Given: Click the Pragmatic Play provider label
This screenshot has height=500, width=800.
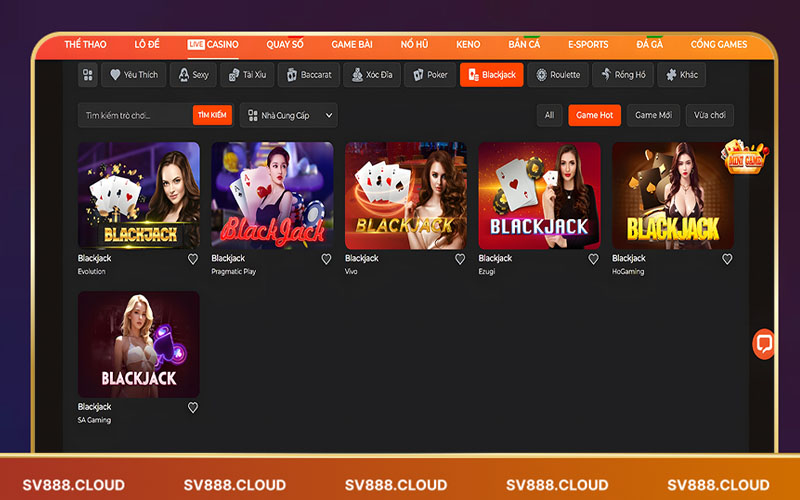Looking at the screenshot, I should 234,271.
